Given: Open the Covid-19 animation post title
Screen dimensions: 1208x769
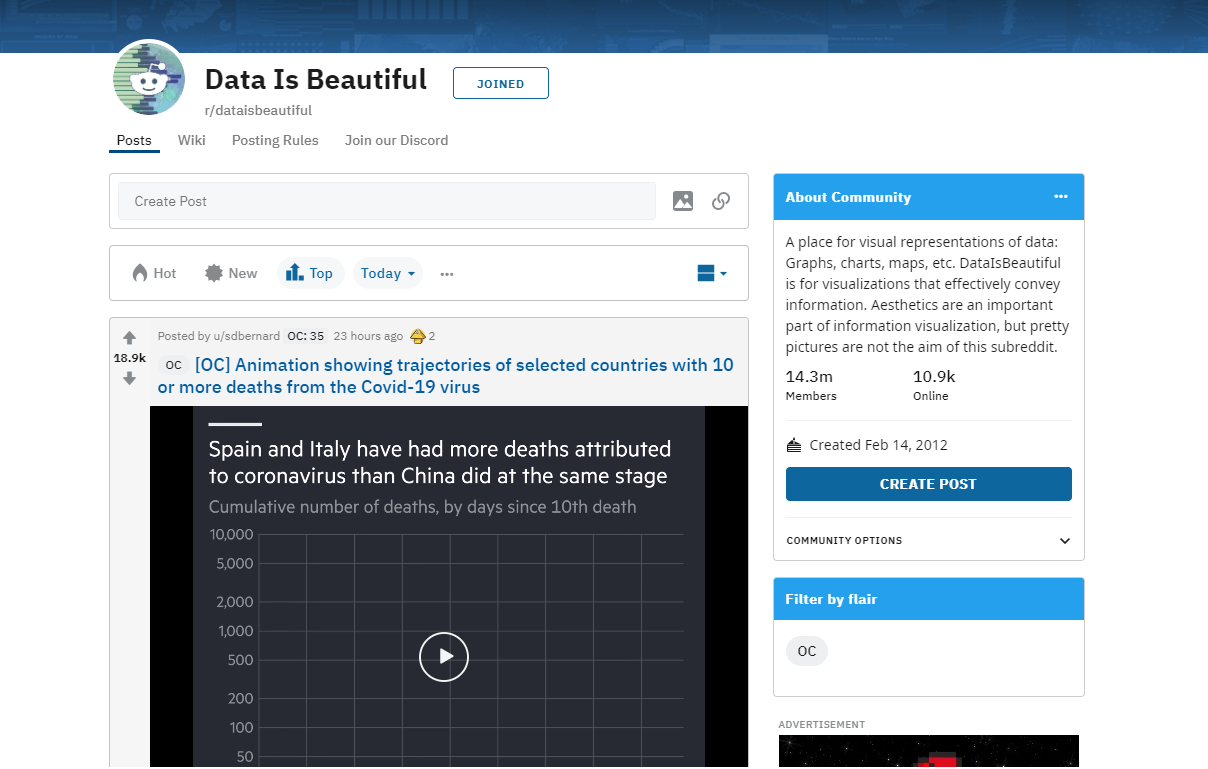Looking at the screenshot, I should pyautogui.click(x=446, y=376).
